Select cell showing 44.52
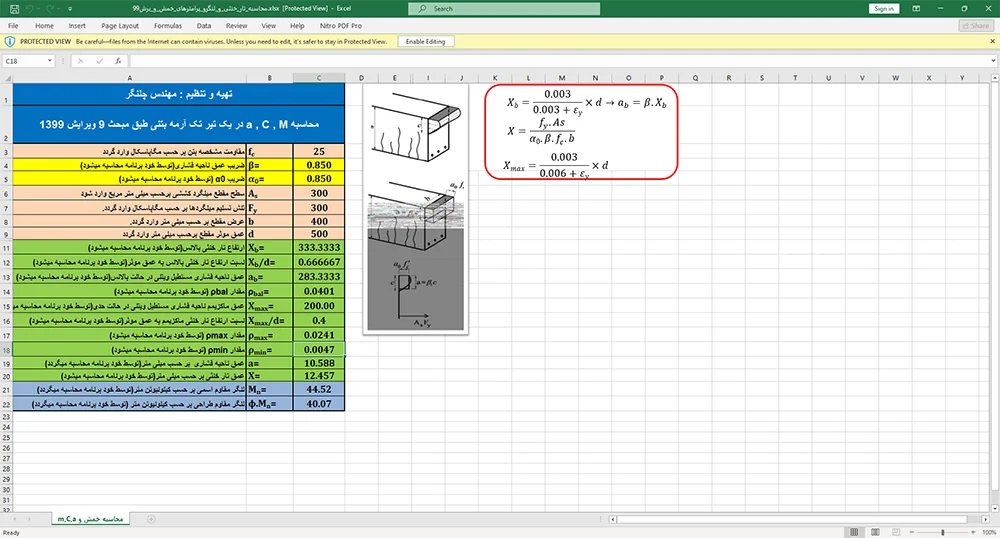 click(x=319, y=389)
